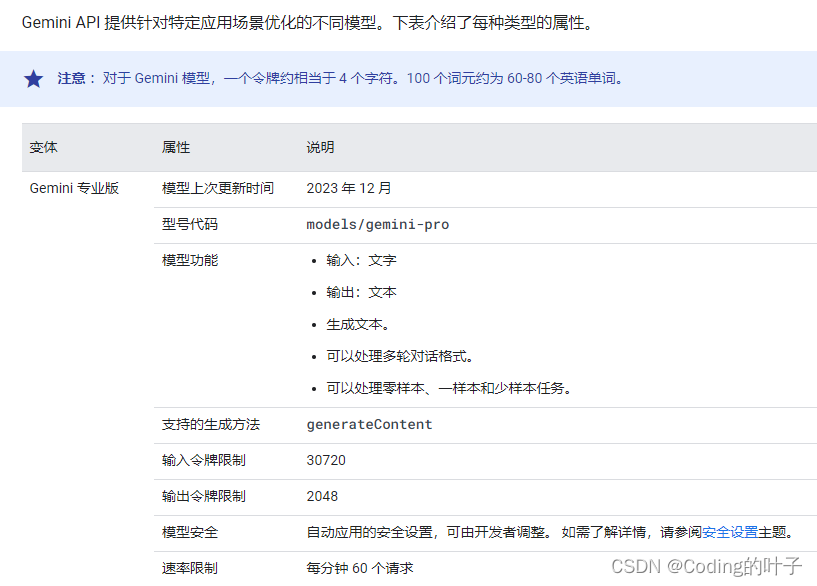Click the Gemini API intro paragraph

click(x=307, y=23)
